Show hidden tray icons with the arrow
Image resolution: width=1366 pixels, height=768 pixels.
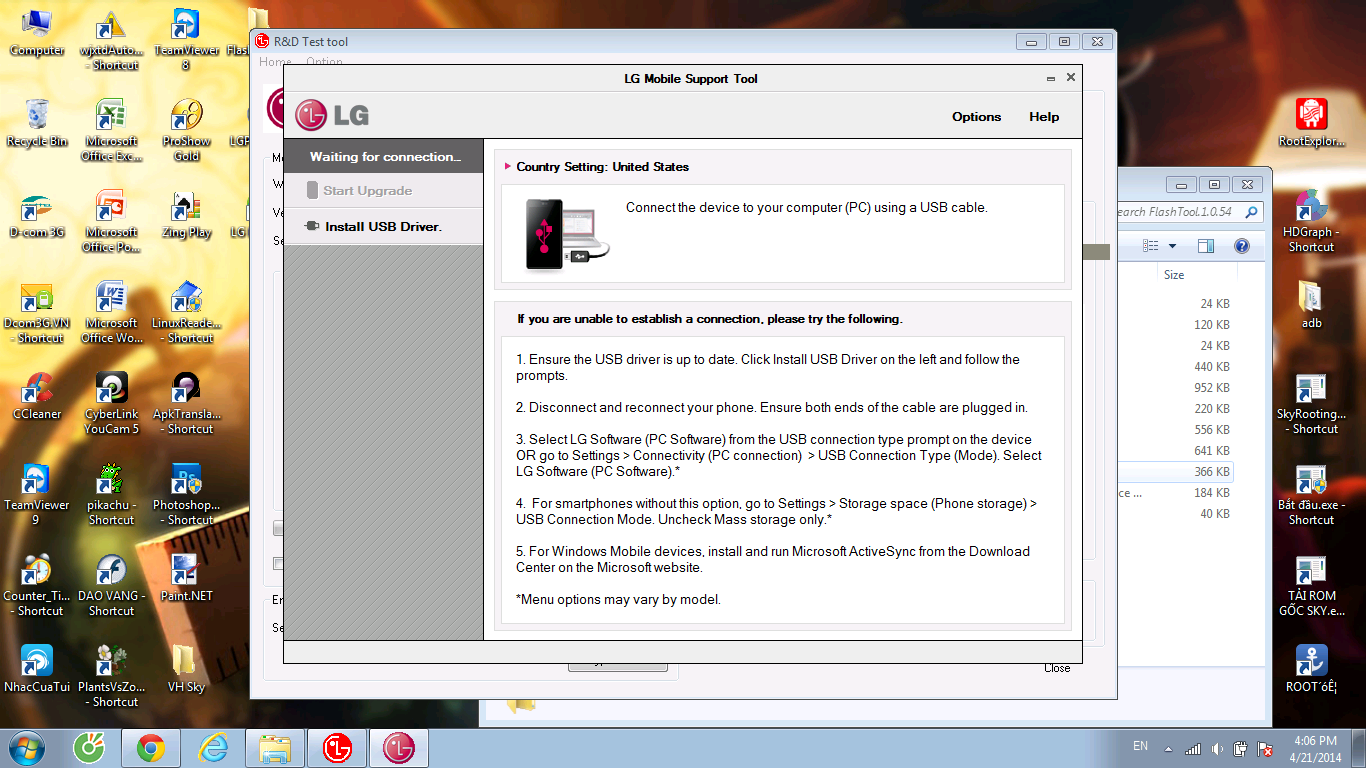point(1167,748)
